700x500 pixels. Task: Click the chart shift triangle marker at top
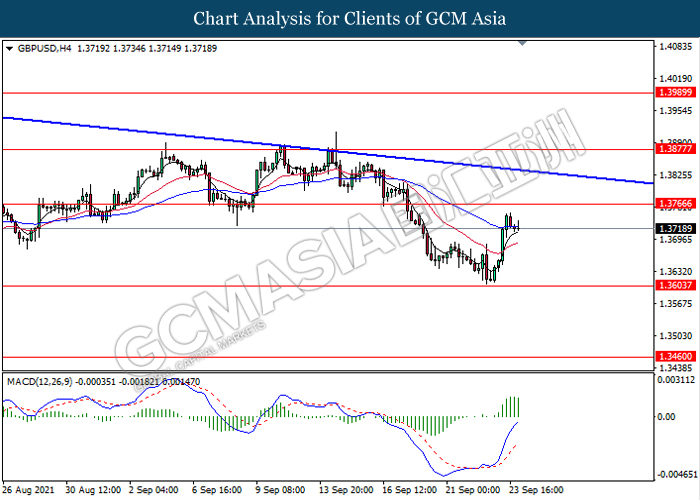pyautogui.click(x=522, y=43)
